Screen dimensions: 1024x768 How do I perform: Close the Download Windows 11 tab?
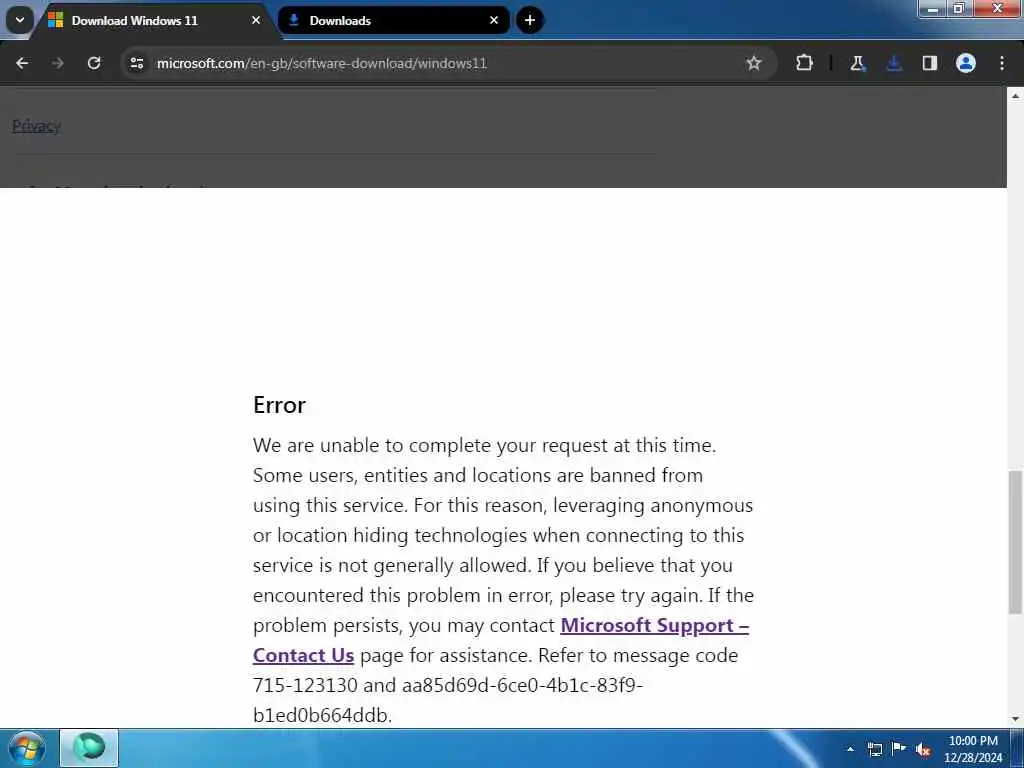point(256,20)
